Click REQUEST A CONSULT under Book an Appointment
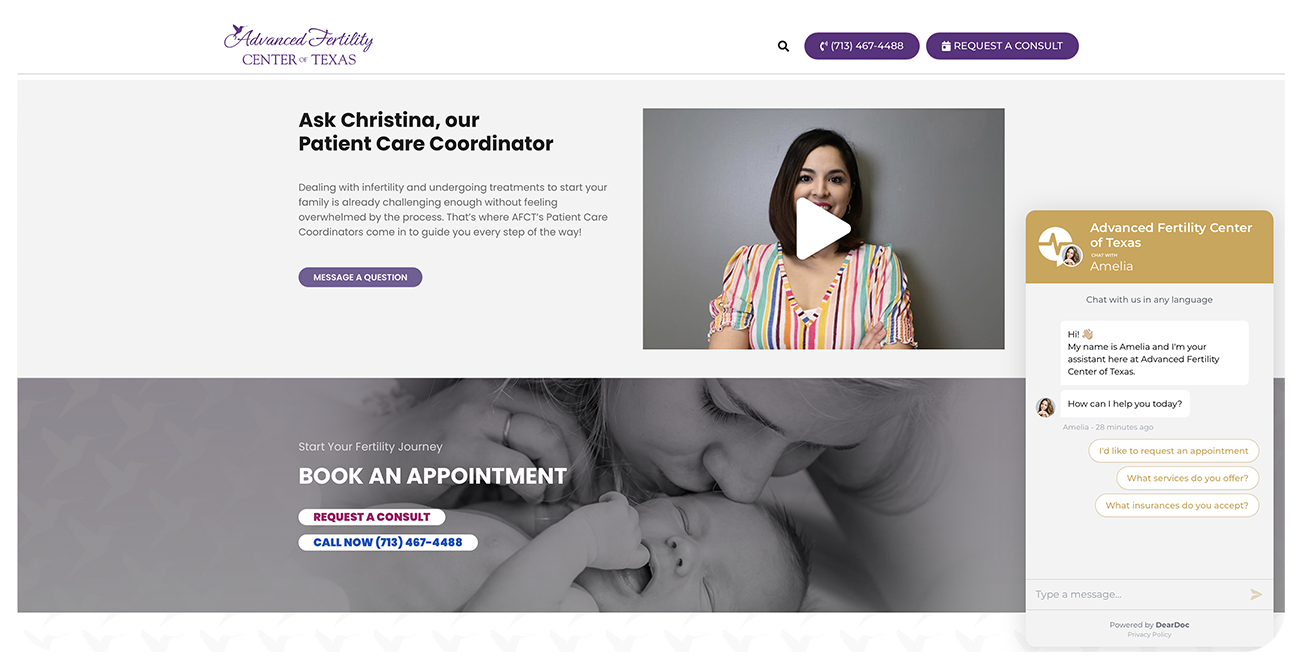Image resolution: width=1304 pixels, height=669 pixels. (371, 517)
